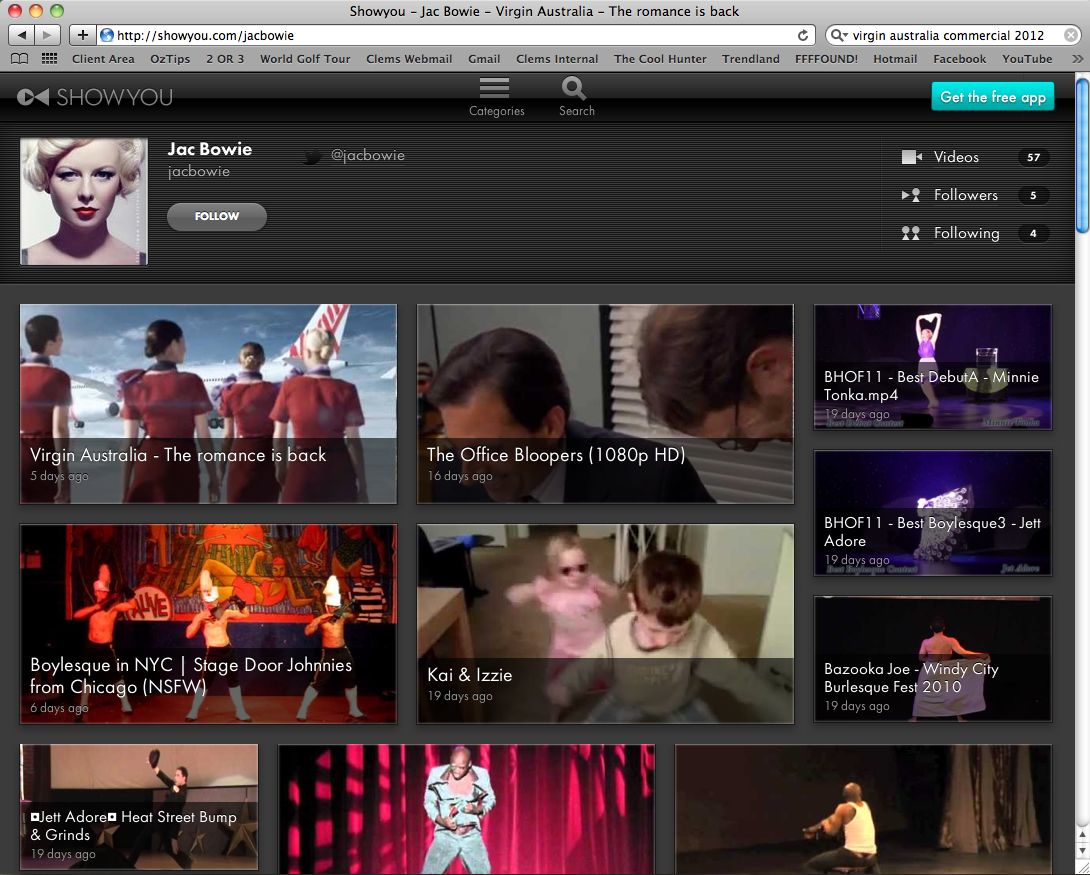This screenshot has width=1090, height=875.
Task: Open the 2 OR 3 bookmark
Action: [x=225, y=59]
